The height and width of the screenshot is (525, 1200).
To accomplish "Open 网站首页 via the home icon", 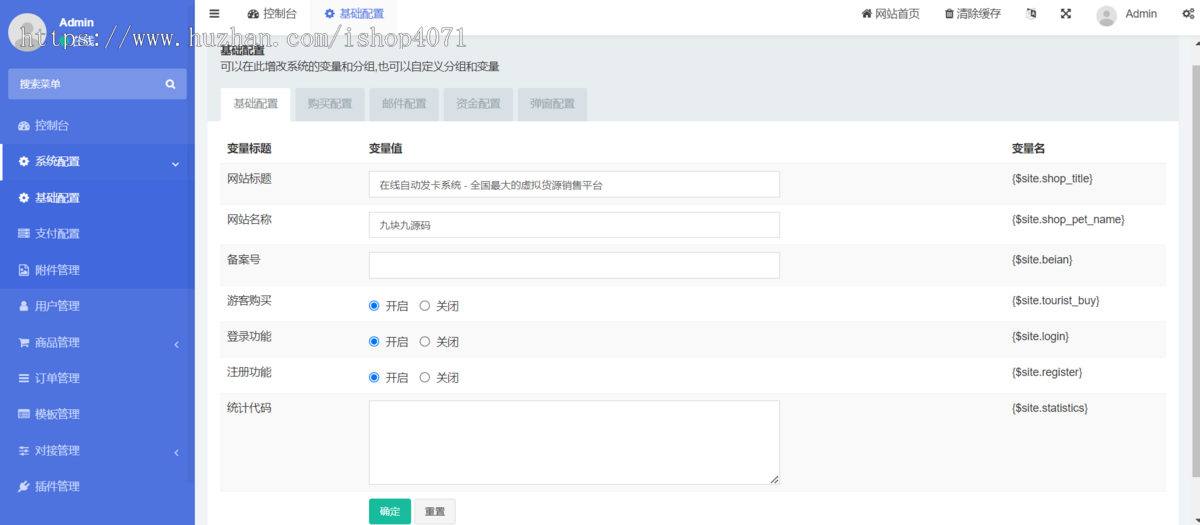I will click(866, 14).
